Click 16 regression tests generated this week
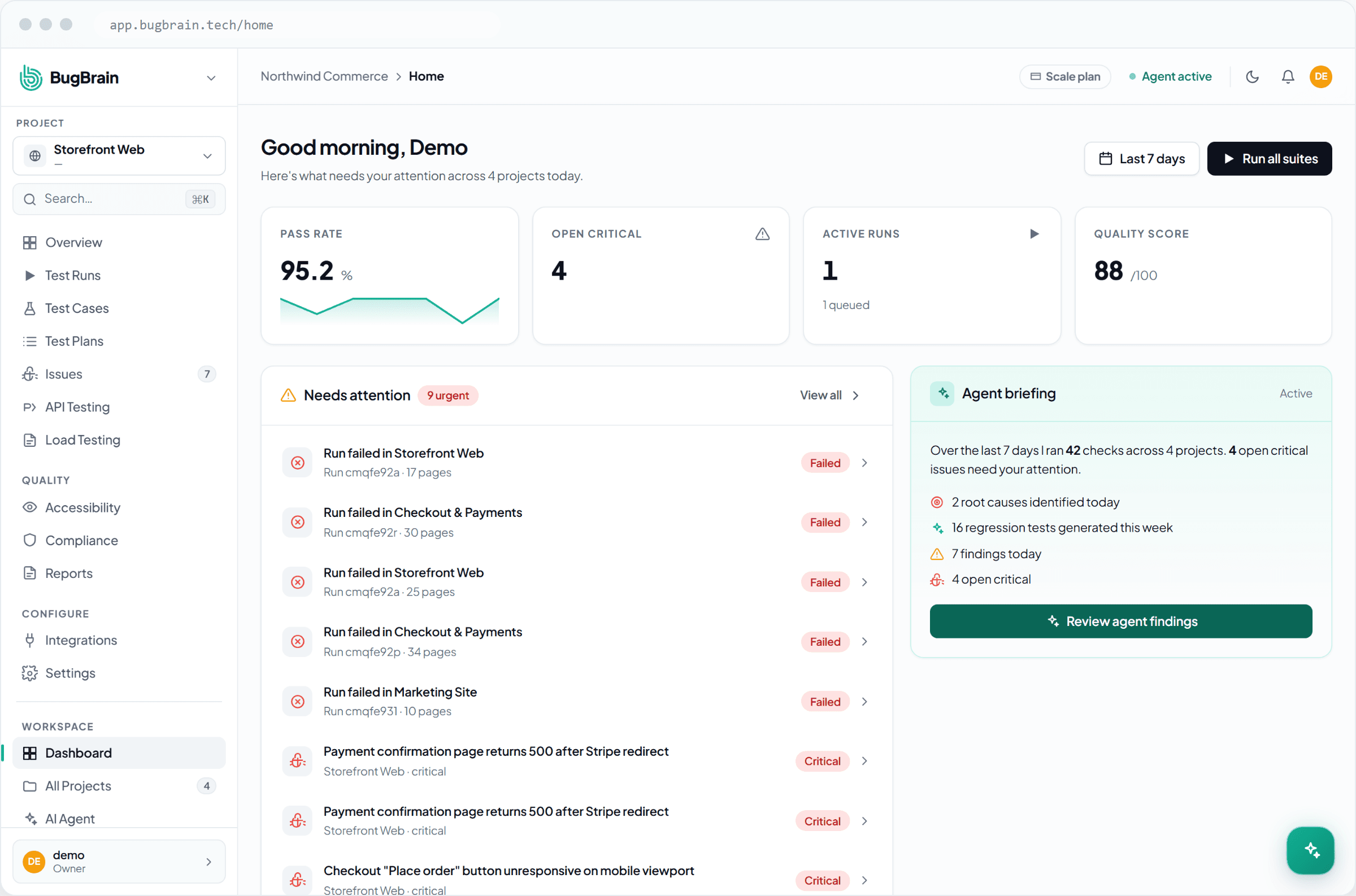The image size is (1356, 896). [1051, 528]
